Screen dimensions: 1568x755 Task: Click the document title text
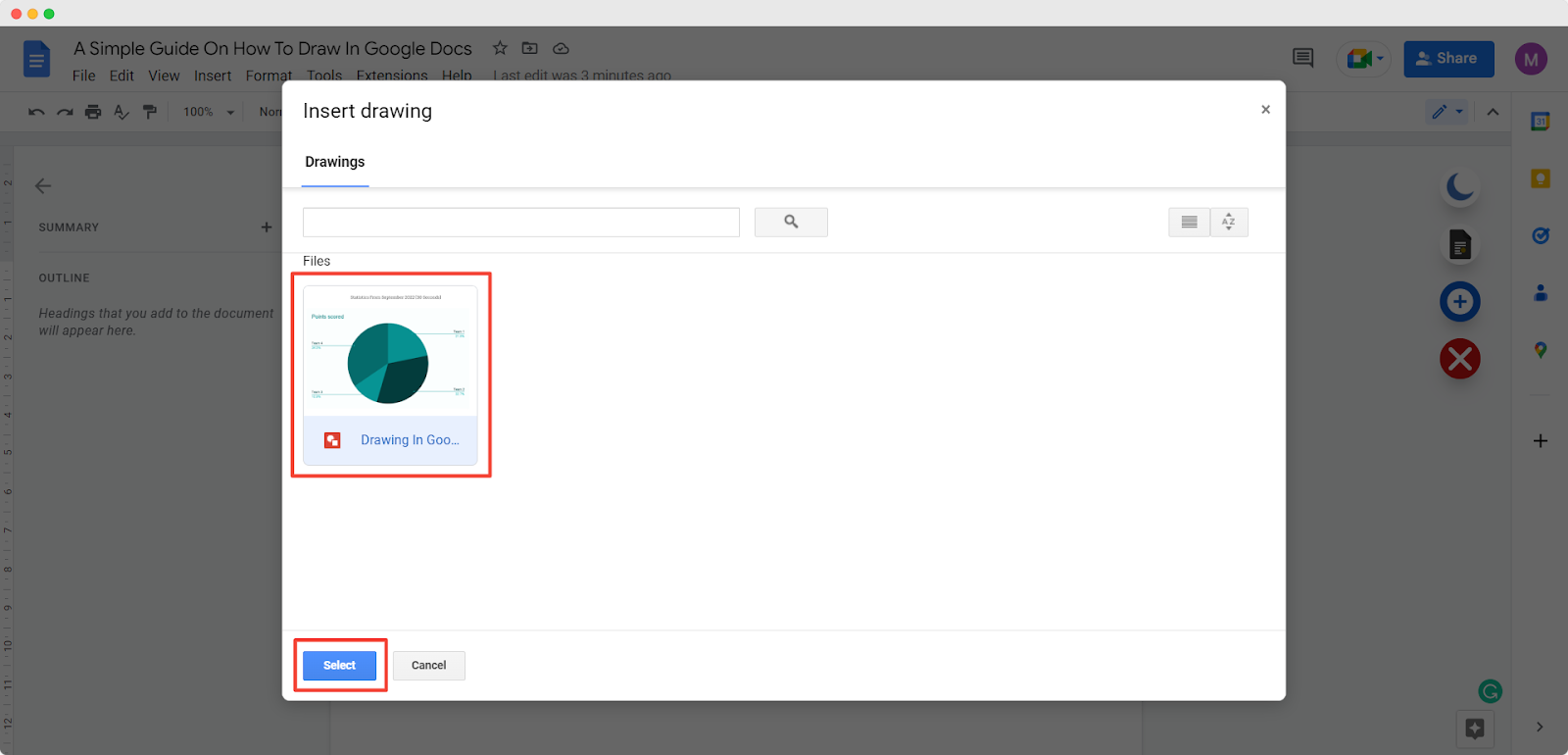click(x=272, y=48)
